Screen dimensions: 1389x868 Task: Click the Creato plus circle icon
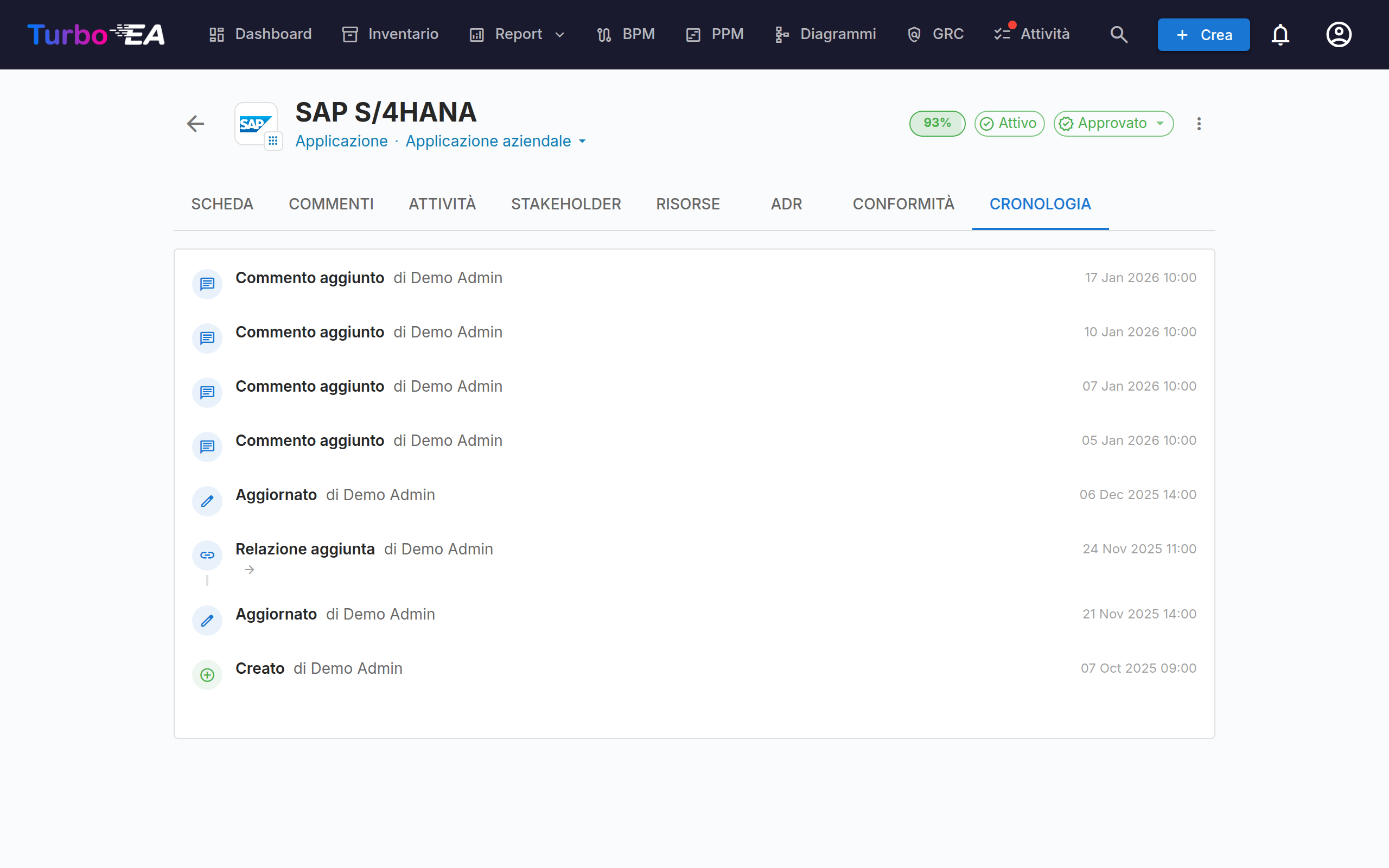point(207,674)
